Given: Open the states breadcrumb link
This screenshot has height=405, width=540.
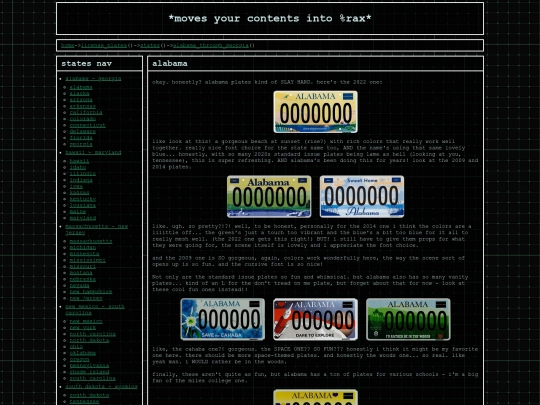Looking at the screenshot, I should coord(150,45).
